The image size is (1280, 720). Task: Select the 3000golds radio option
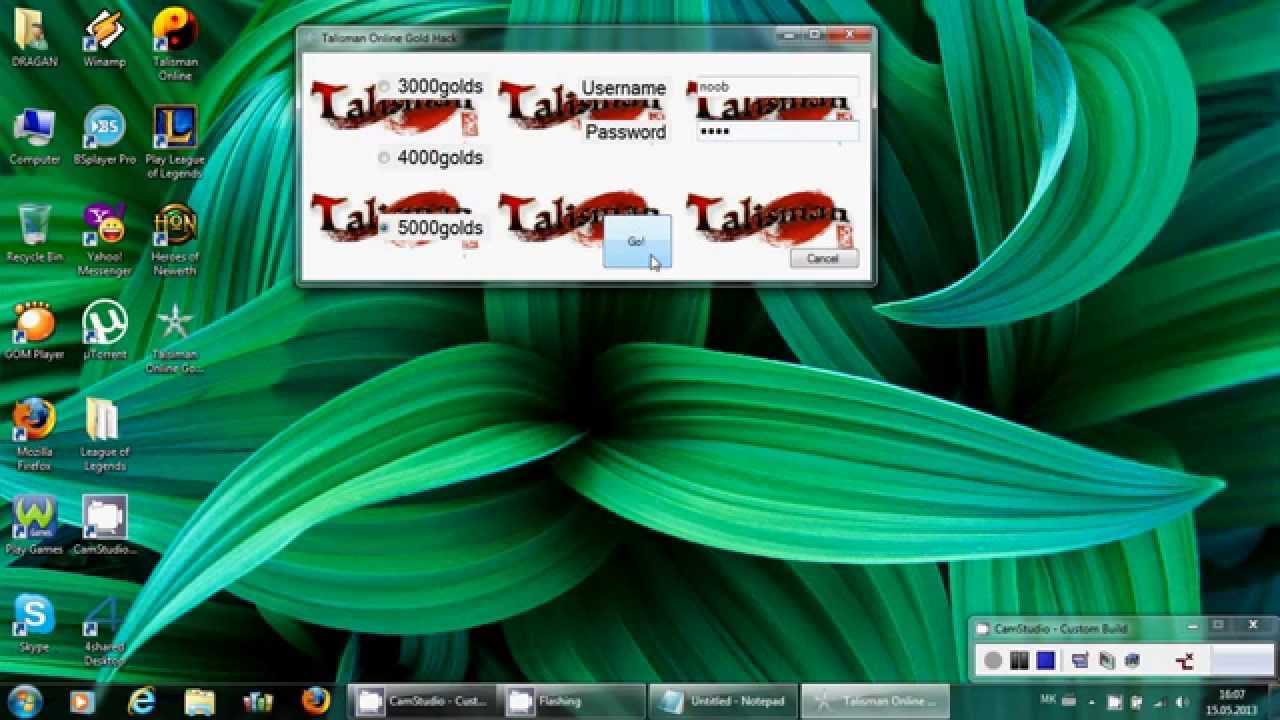[384, 87]
